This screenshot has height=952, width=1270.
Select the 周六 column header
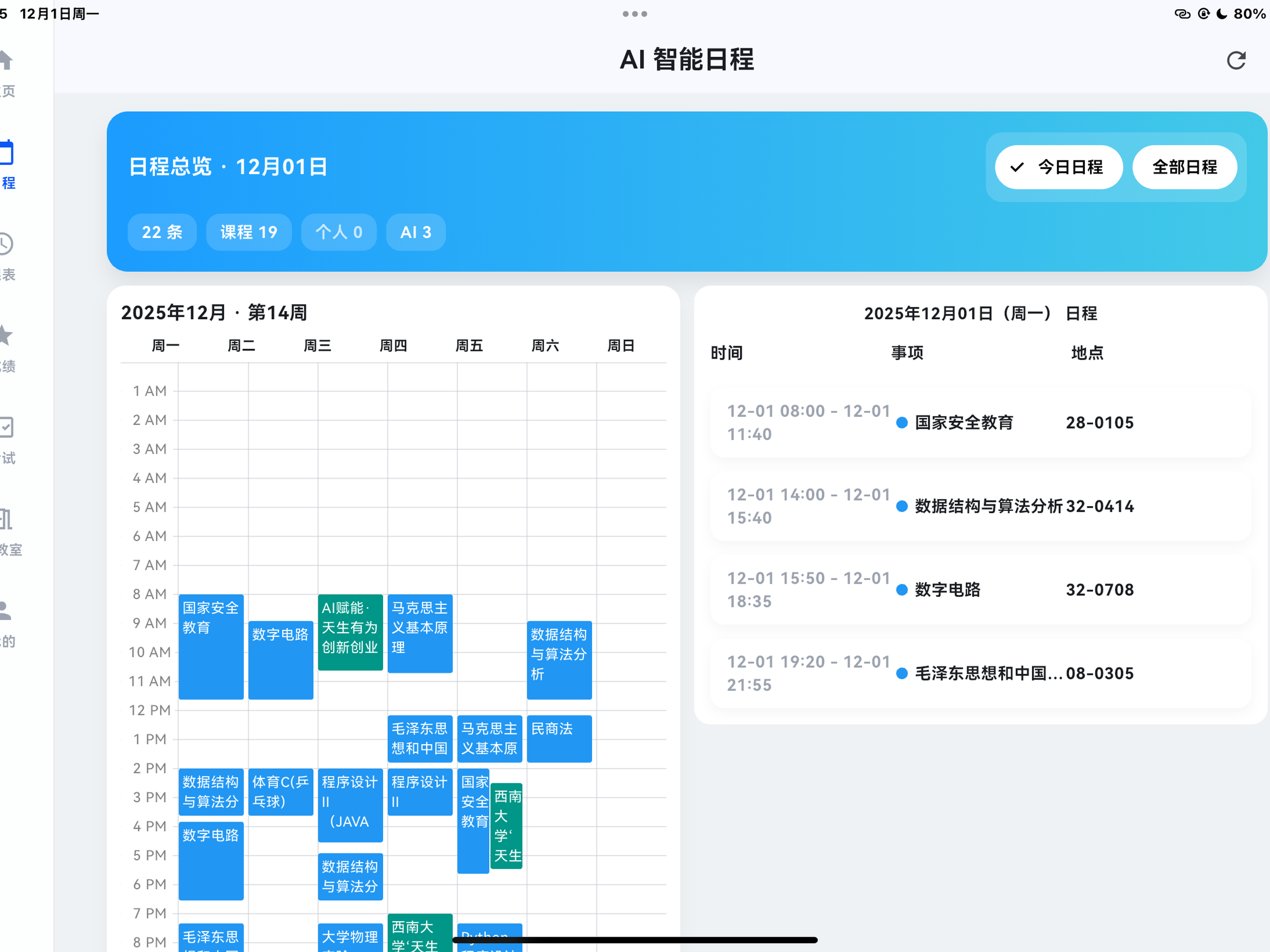545,346
